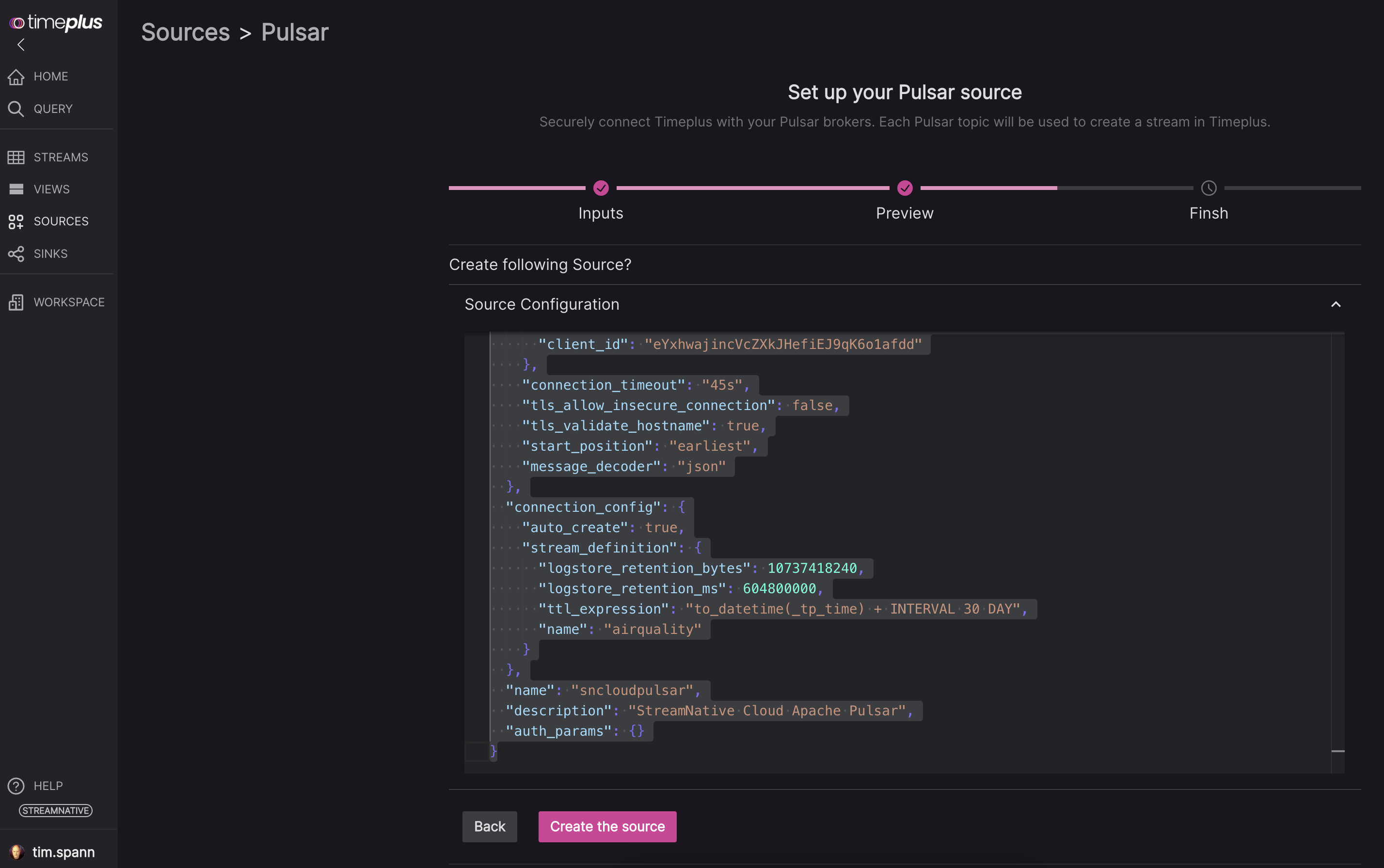Collapse sidebar with left chevron
This screenshot has height=868, width=1384.
point(21,45)
